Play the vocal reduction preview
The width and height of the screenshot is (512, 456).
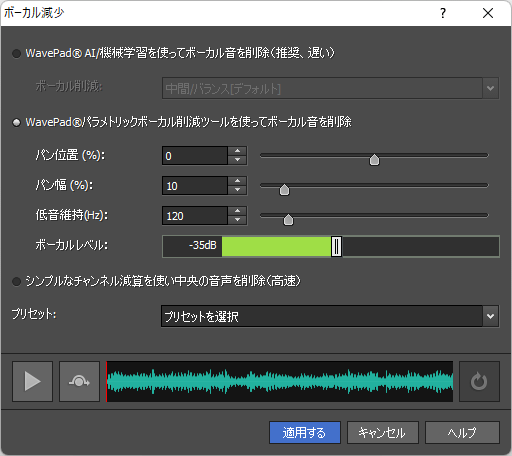coord(32,381)
